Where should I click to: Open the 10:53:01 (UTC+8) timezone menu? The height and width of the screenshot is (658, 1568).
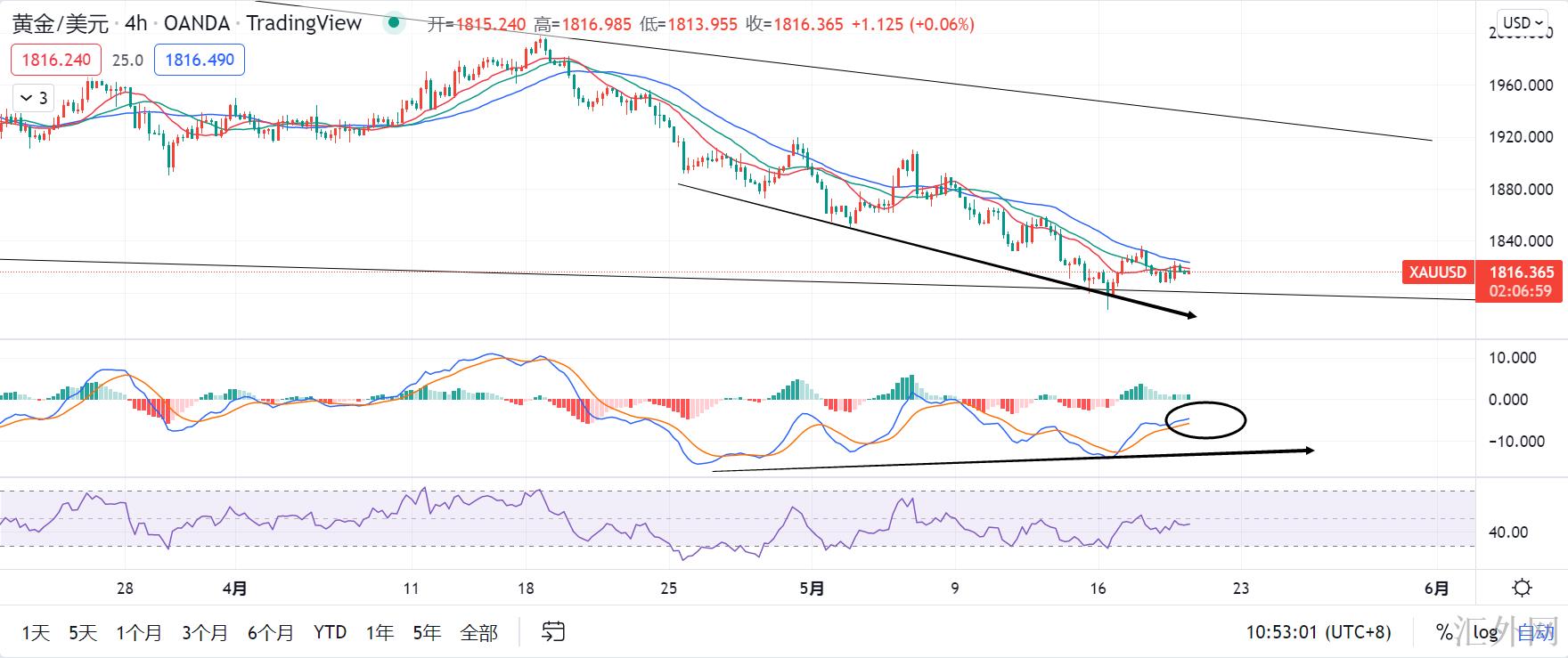point(1318,632)
